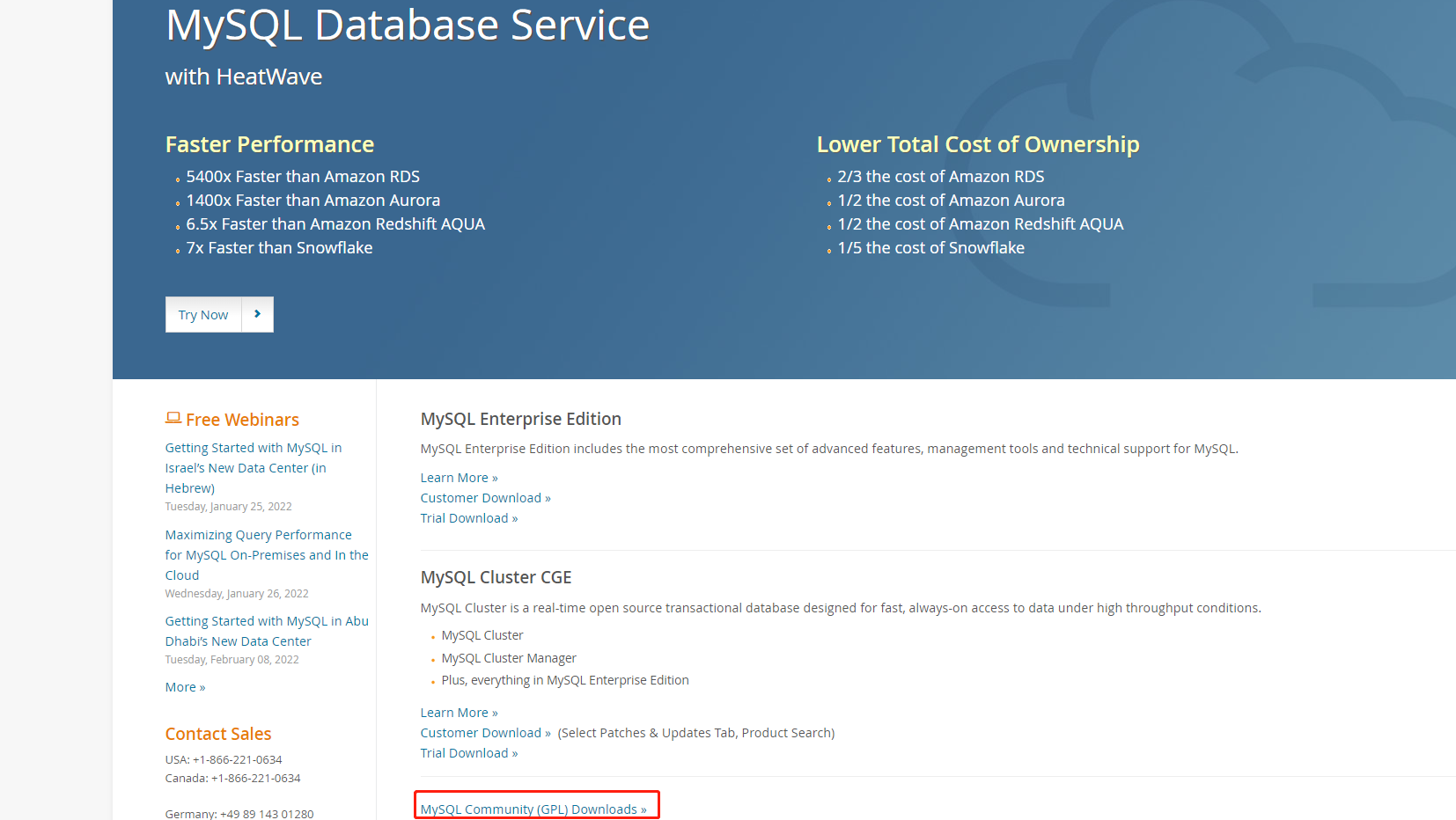Open the Free Webinars heading link

tap(242, 420)
